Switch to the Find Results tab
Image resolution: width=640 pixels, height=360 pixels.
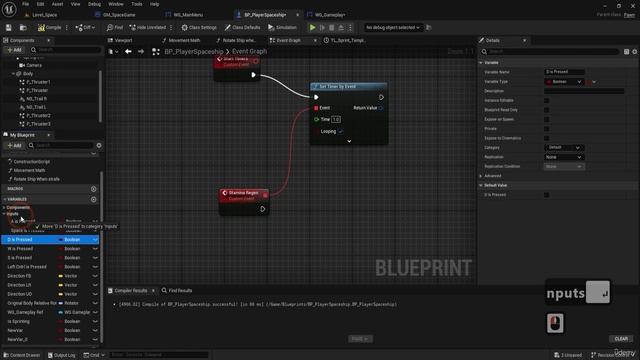pyautogui.click(x=177, y=290)
